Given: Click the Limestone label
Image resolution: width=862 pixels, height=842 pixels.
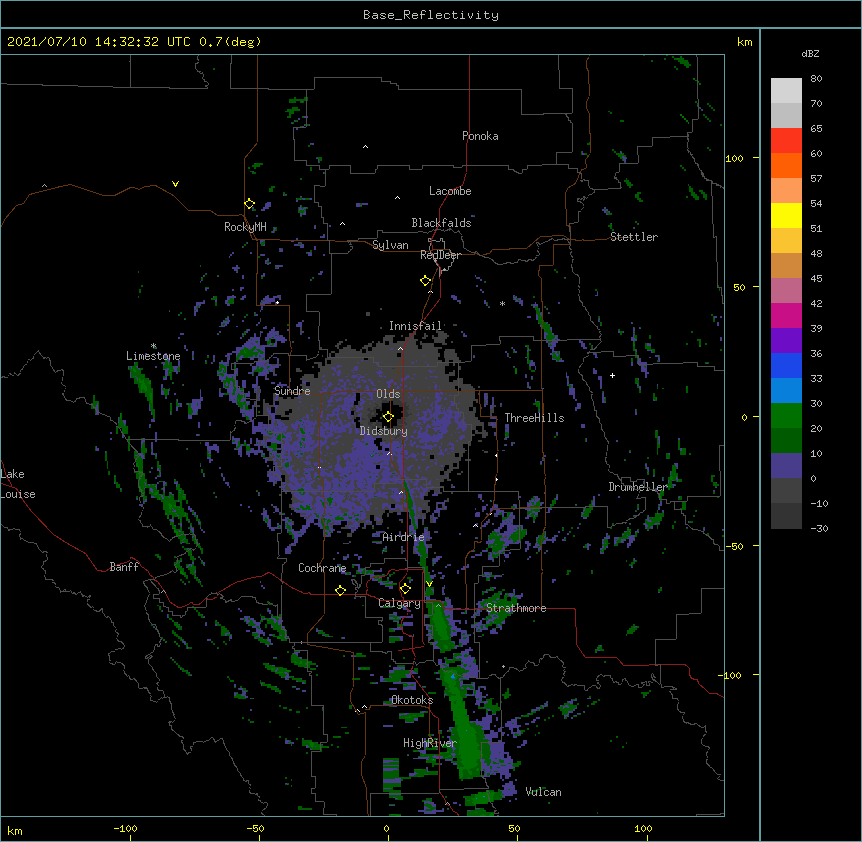Looking at the screenshot, I should (x=153, y=356).
